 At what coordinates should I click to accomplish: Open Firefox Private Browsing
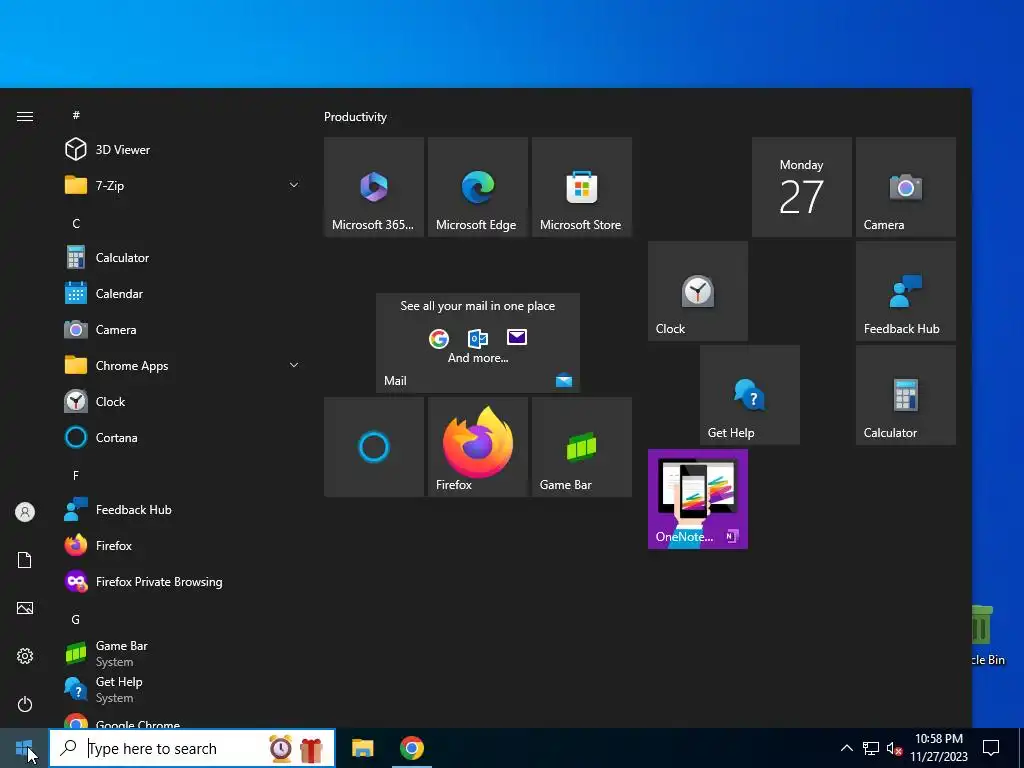click(x=183, y=582)
